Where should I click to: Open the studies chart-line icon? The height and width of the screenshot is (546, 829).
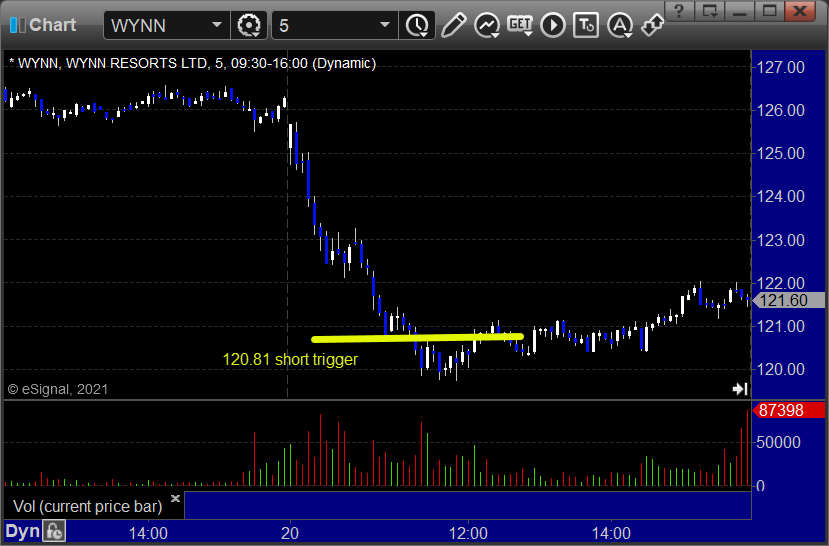487,25
